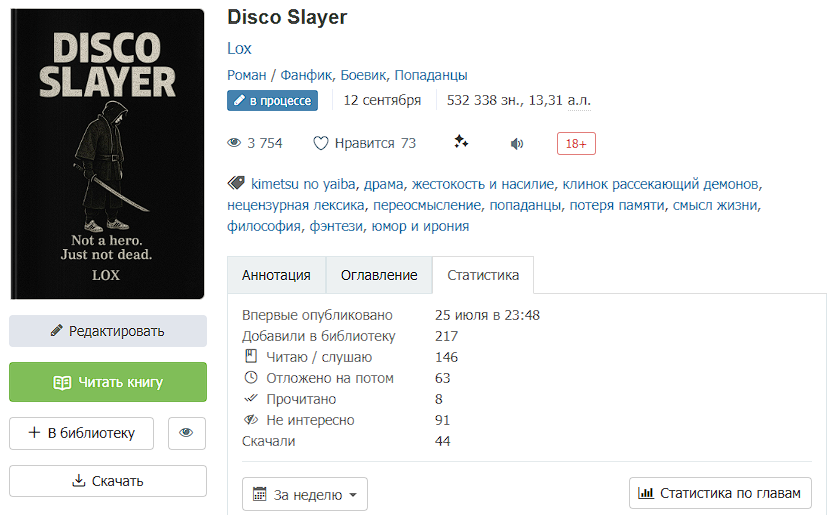
Task: Click the Скачать download button
Action: 108,481
